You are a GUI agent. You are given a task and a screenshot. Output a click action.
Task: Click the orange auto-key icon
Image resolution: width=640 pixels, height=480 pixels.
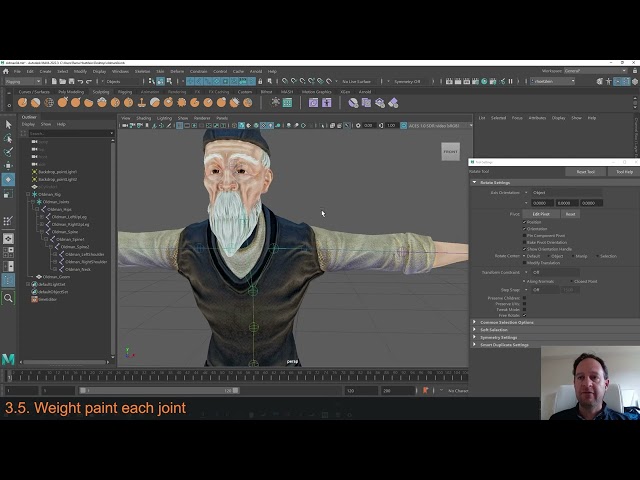[426, 391]
